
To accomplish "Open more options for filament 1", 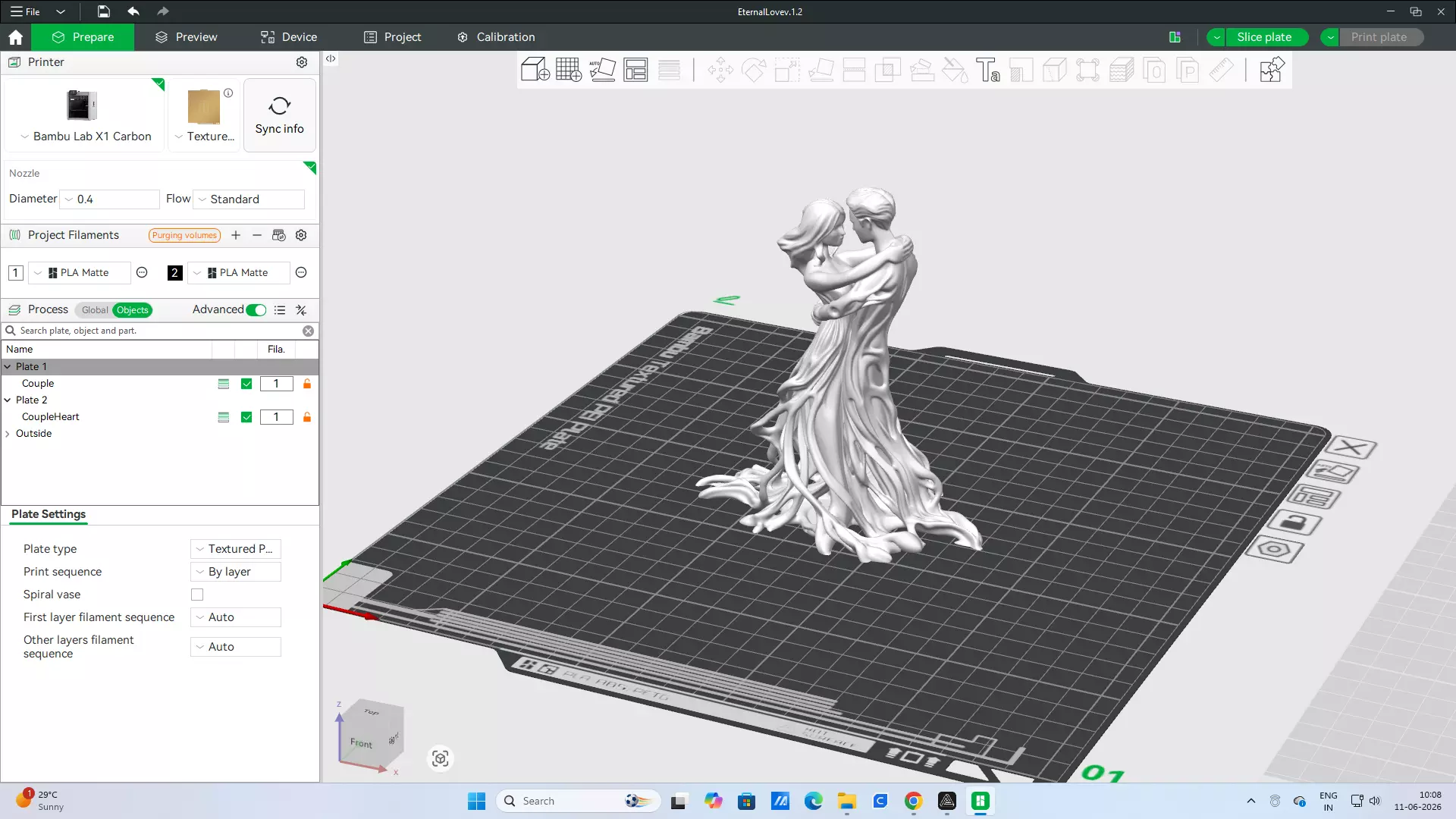I will [x=142, y=272].
